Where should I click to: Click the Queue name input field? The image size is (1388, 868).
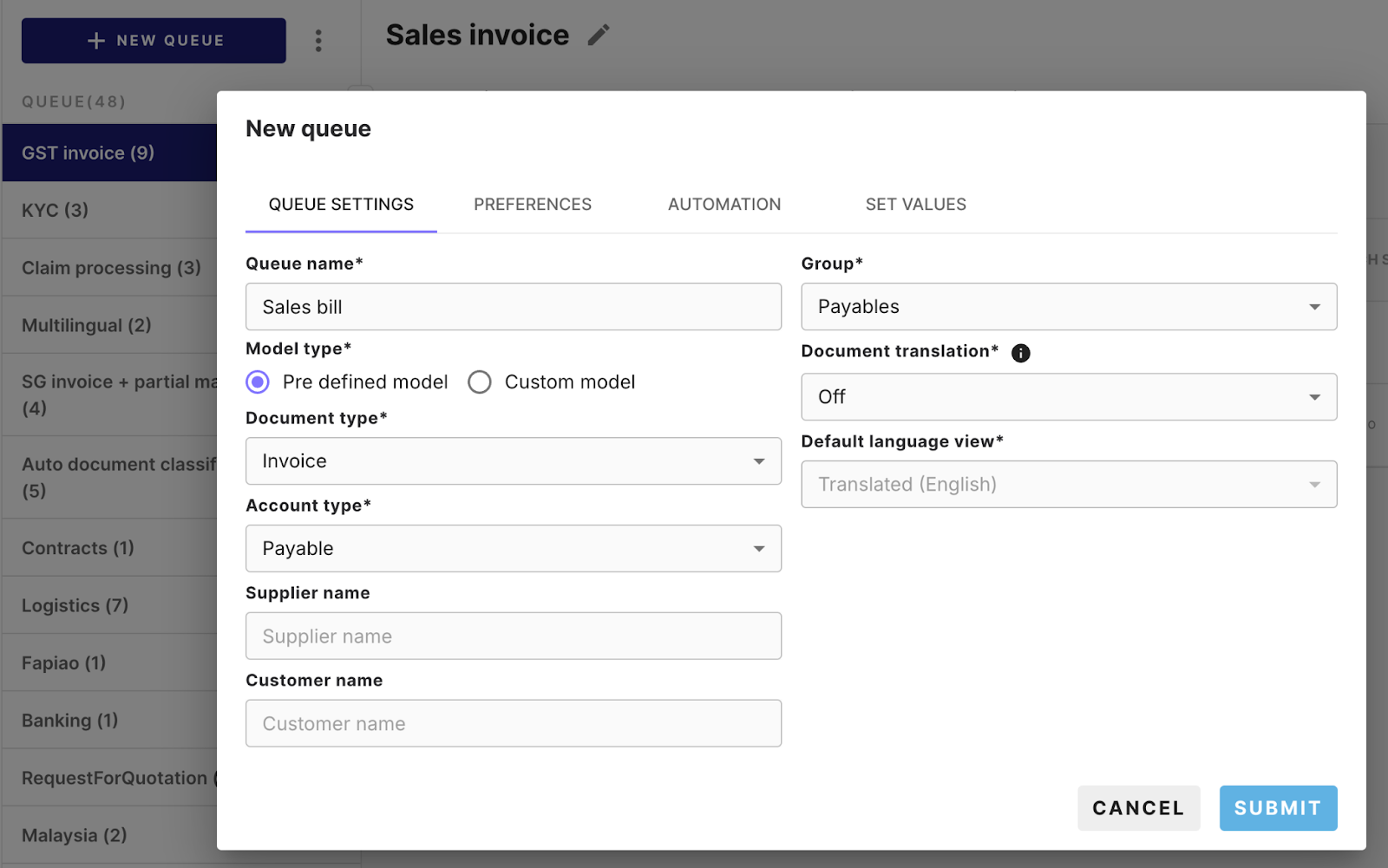tap(514, 307)
